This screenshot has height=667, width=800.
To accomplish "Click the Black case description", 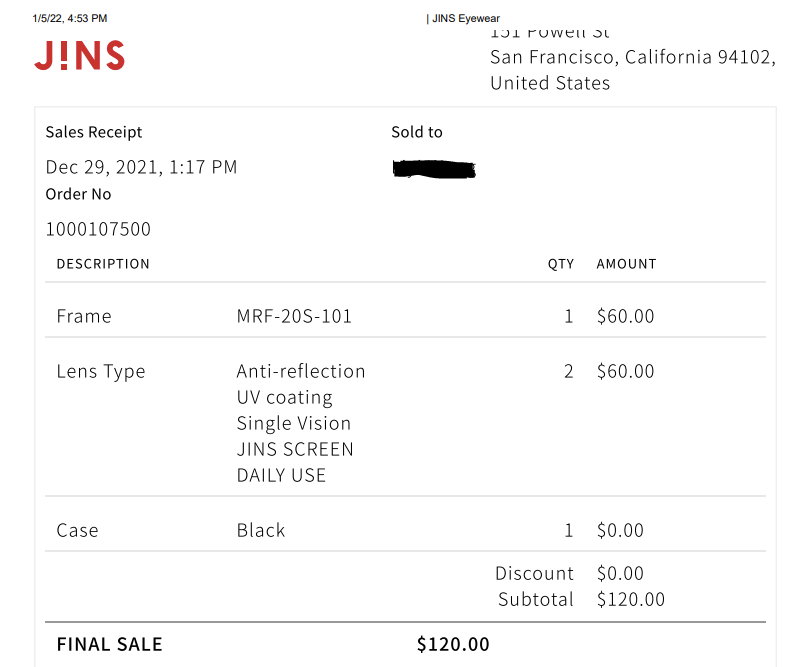I will coord(261,531).
